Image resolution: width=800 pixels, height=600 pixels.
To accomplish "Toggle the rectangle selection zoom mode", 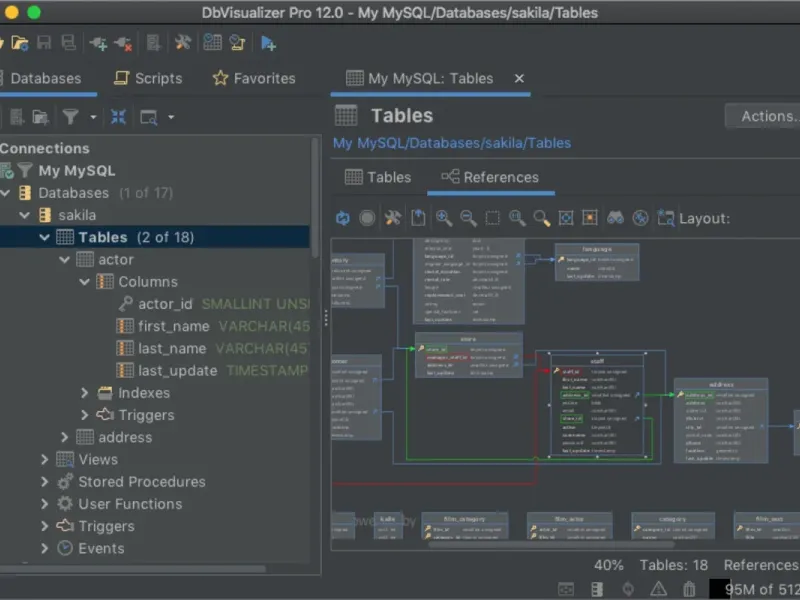I will tap(492, 218).
